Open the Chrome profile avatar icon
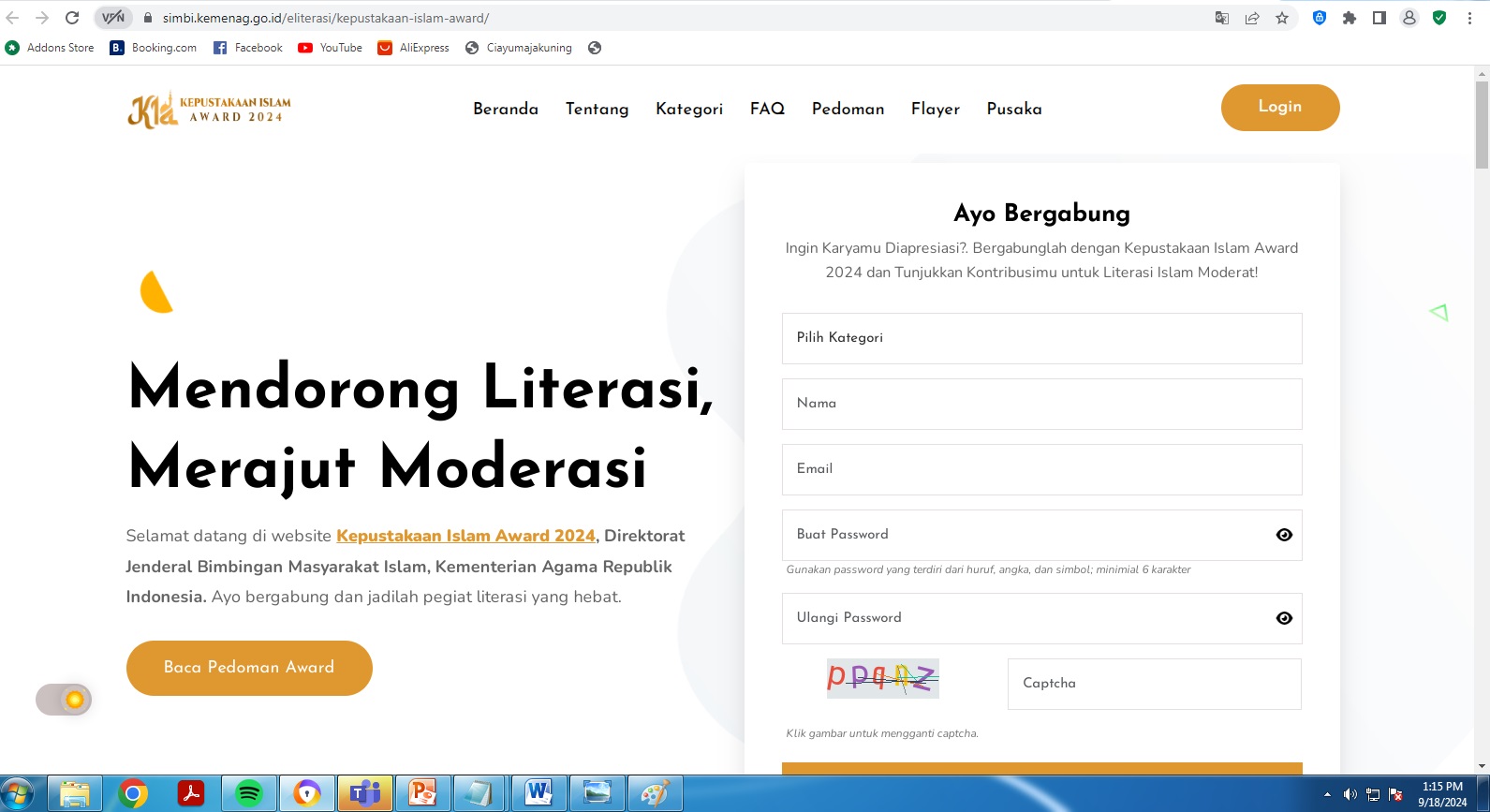The image size is (1490, 812). 1409,18
